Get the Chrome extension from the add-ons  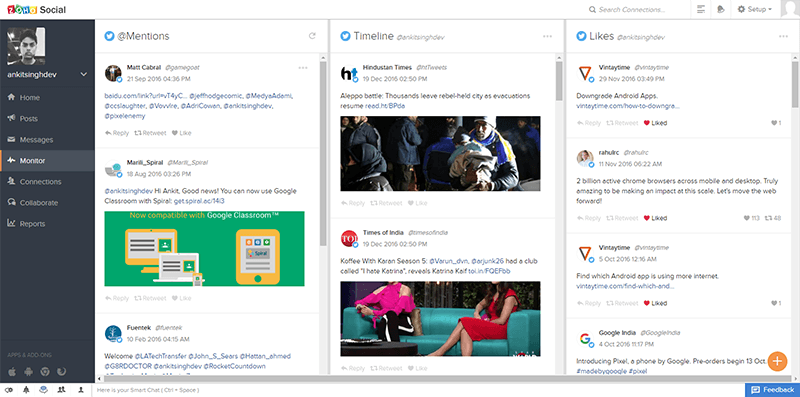point(45,372)
